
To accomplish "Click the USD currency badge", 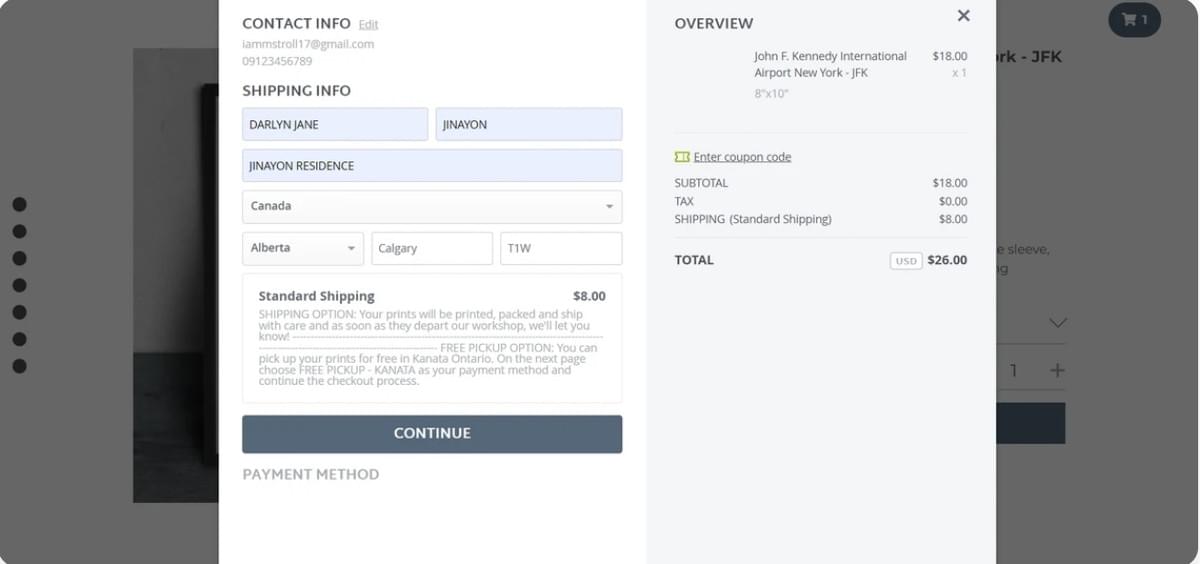I will 905,260.
